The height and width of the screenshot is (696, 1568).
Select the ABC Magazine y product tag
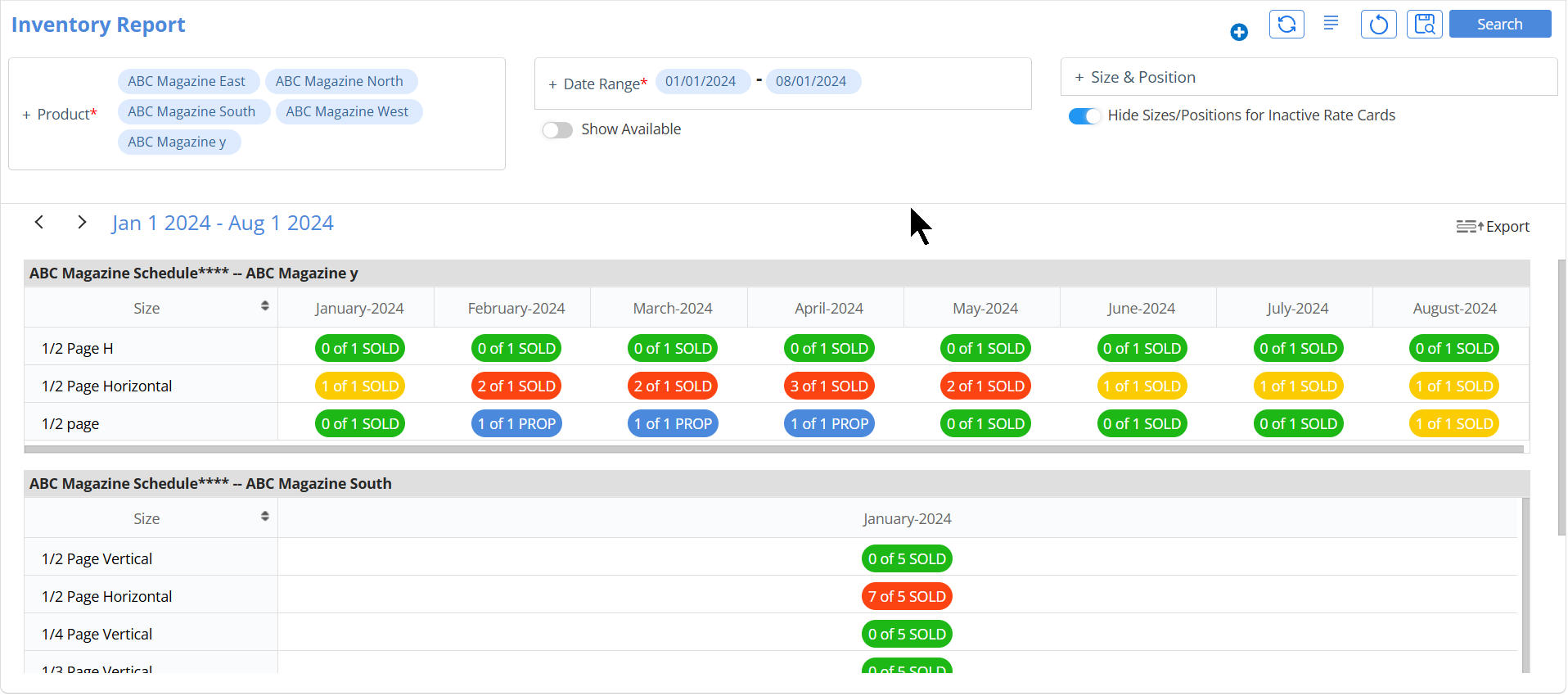click(x=178, y=142)
